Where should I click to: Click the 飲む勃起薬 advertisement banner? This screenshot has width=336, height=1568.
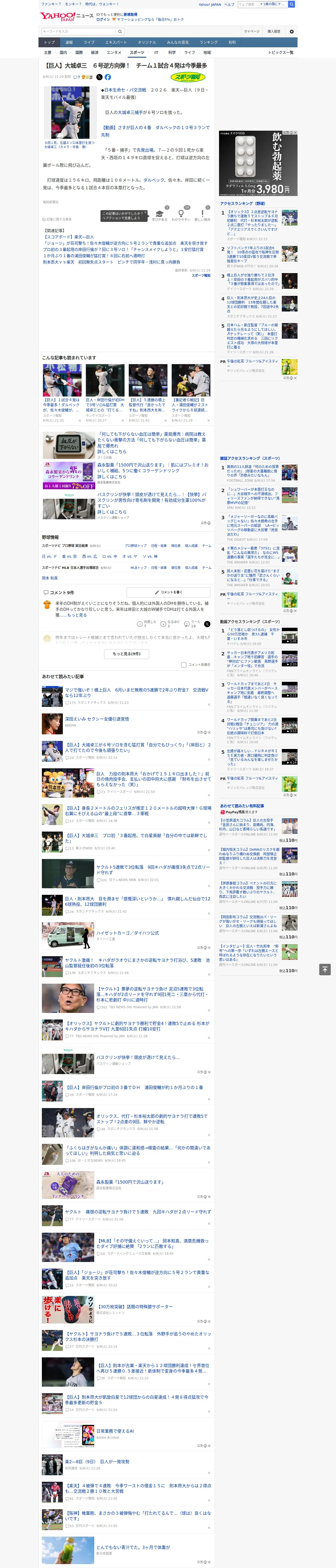point(258,163)
